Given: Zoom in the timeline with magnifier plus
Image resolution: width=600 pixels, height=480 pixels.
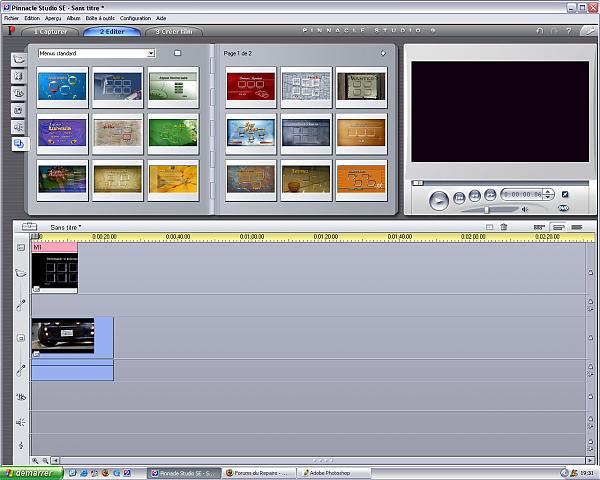Looking at the screenshot, I should pos(35,460).
